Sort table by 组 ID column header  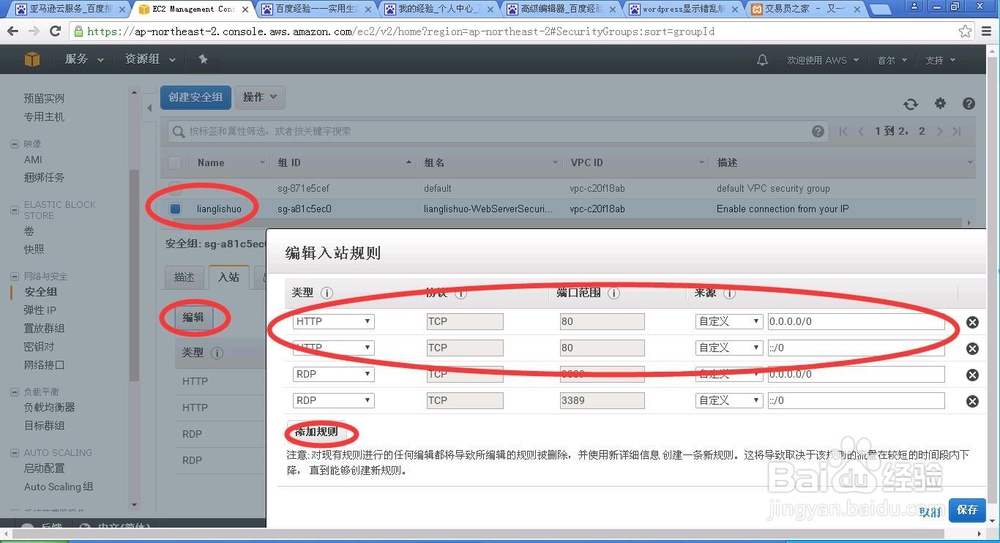(x=344, y=163)
